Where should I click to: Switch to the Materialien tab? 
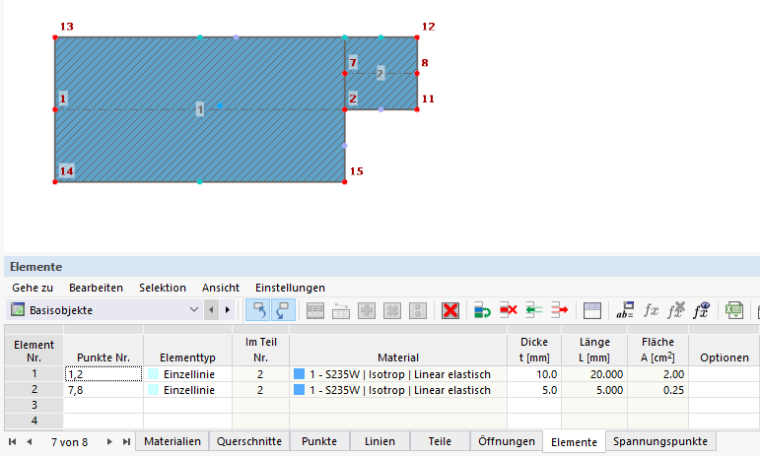[x=172, y=441]
